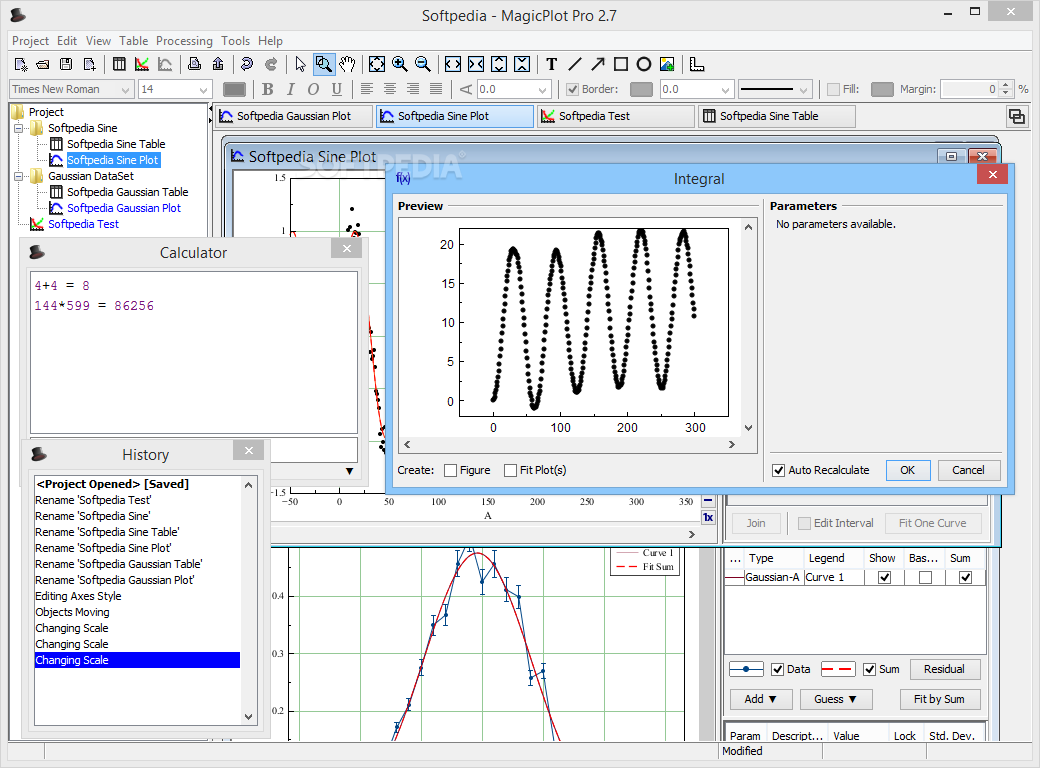1040x768 pixels.
Task: Collapse the Softpedia Sine folder
Action: [19, 128]
